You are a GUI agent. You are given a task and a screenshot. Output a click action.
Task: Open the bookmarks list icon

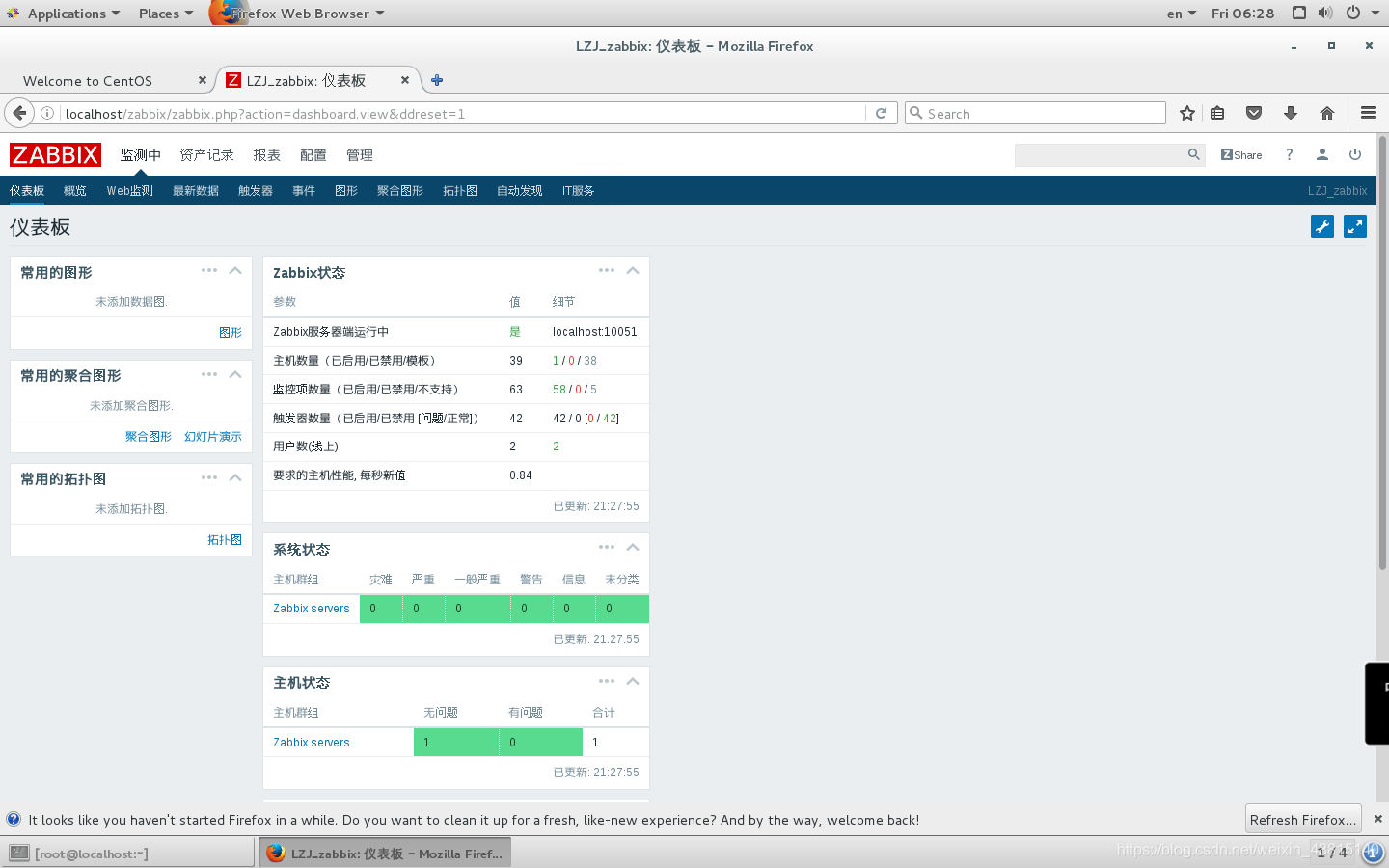[x=1217, y=114]
